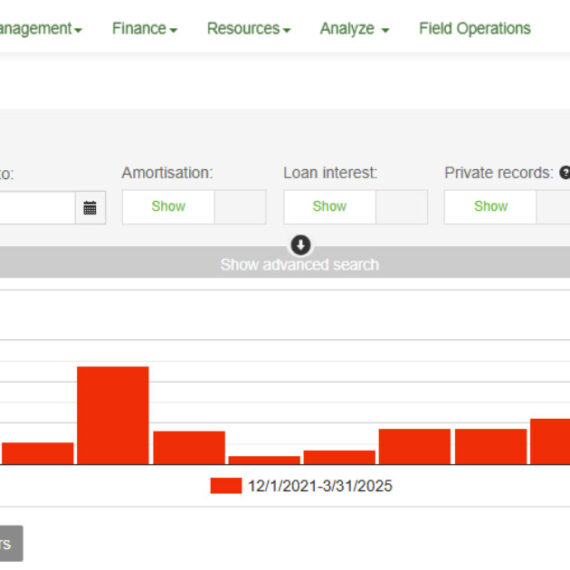The height and width of the screenshot is (570, 570).
Task: Click the down-arrow circle above advanced search
Action: (x=301, y=245)
